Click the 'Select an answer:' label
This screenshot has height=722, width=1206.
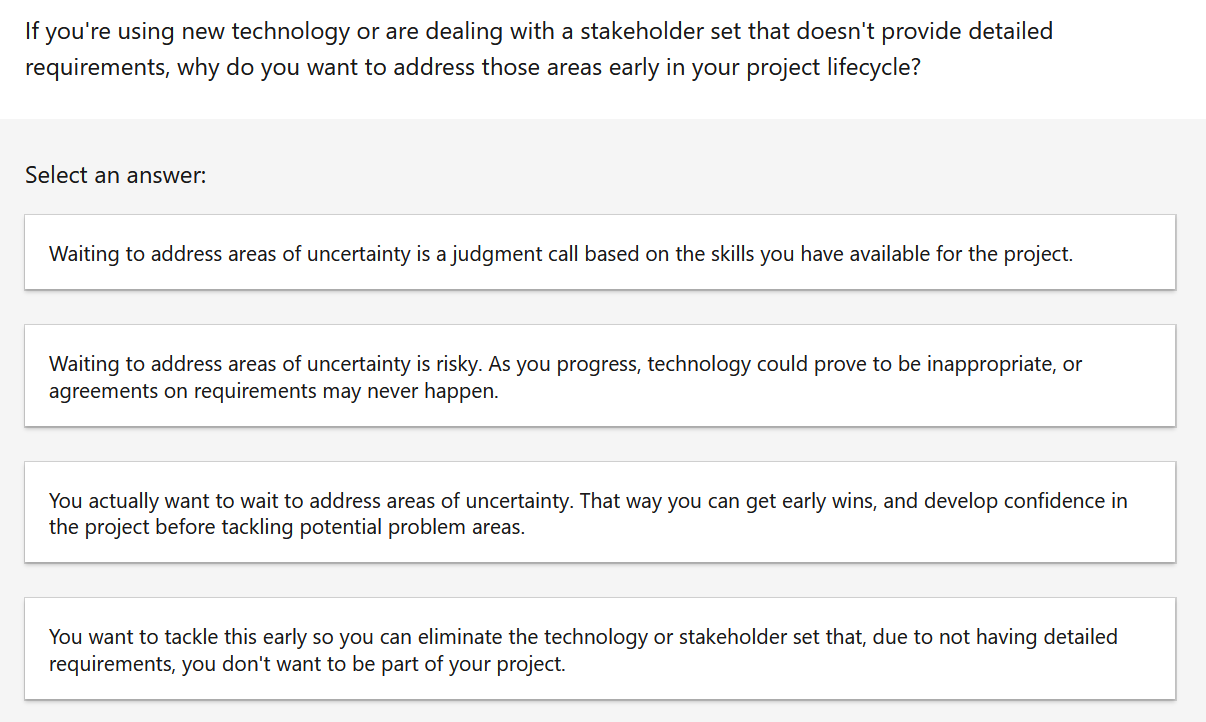113,175
